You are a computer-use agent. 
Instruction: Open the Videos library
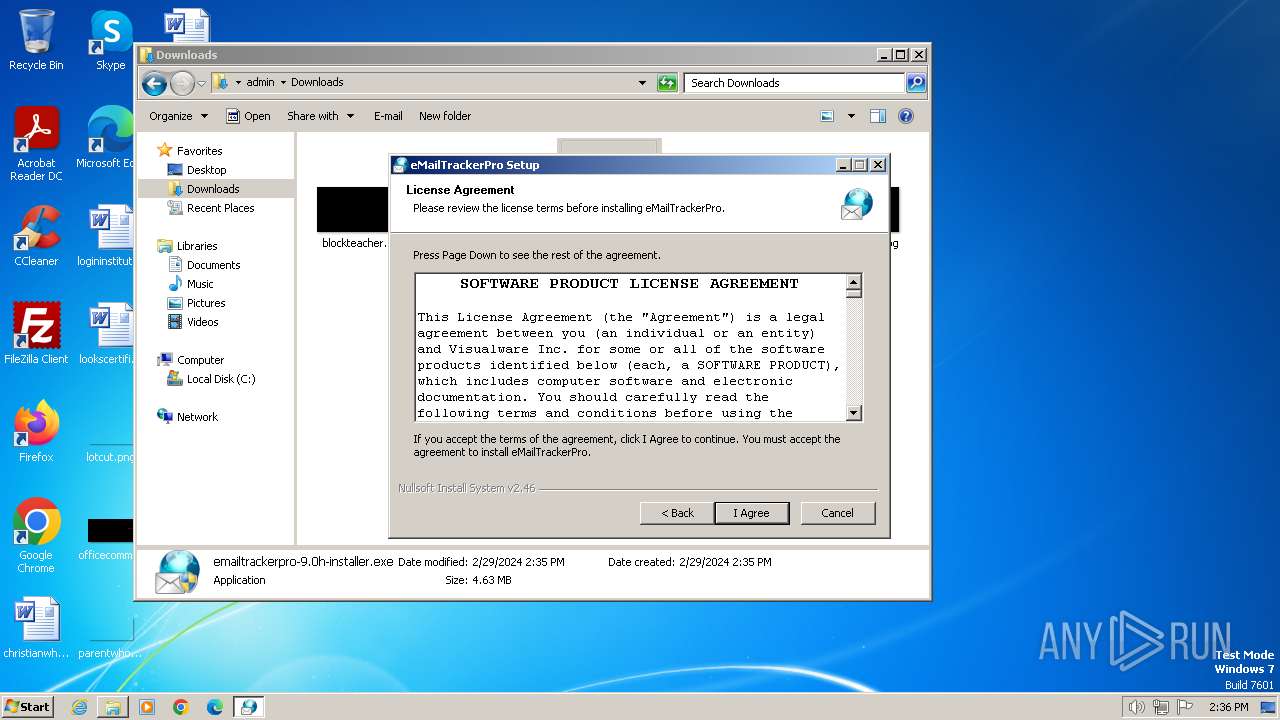point(202,322)
